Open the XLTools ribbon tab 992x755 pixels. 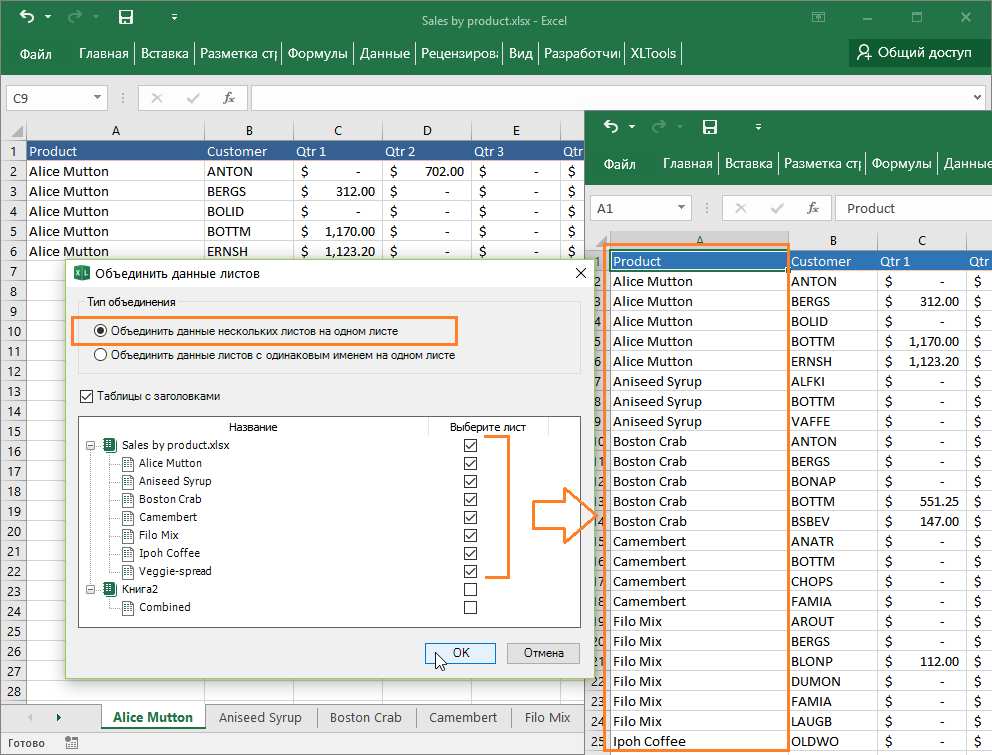coord(653,53)
